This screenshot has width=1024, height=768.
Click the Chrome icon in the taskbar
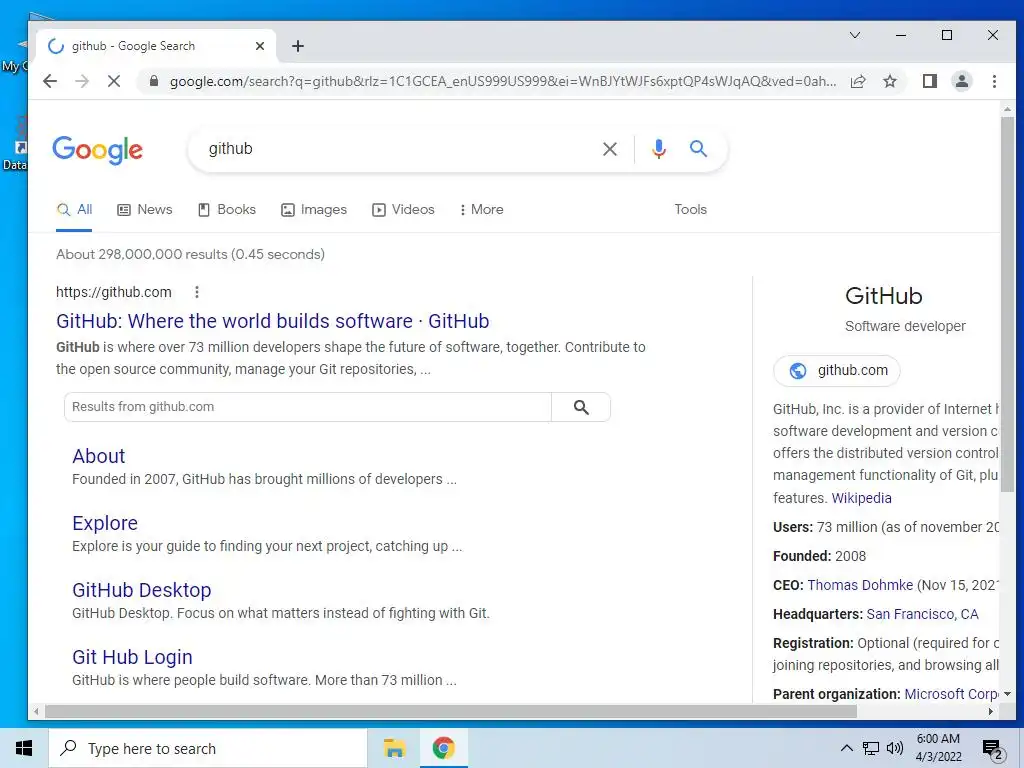click(x=443, y=748)
